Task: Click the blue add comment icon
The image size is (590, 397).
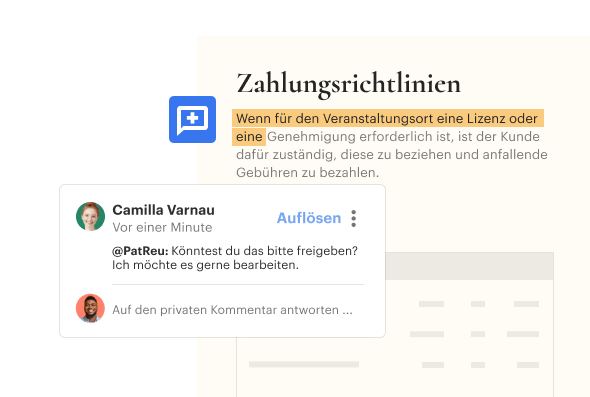Action: tap(192, 119)
